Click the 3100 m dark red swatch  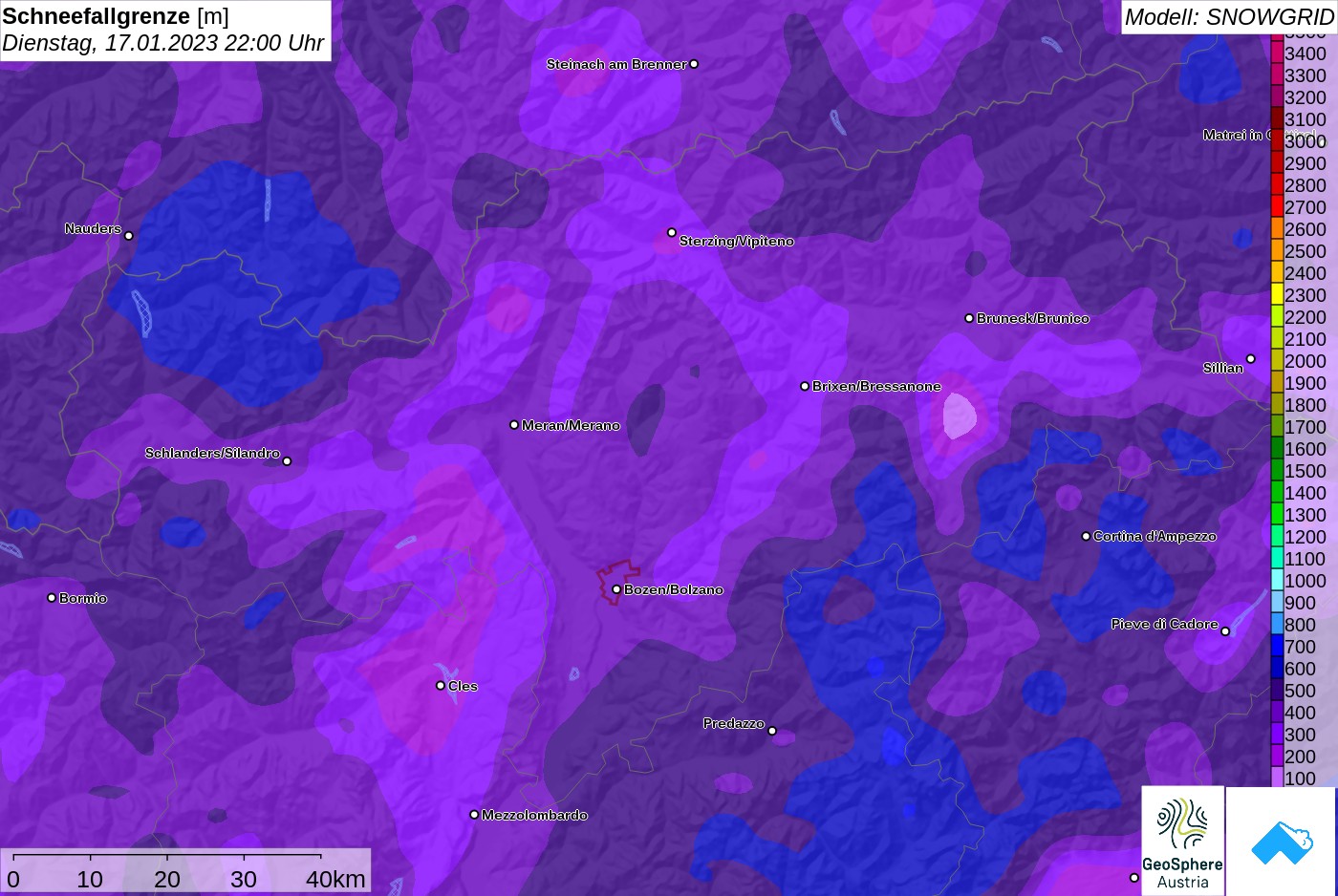pos(1277,118)
